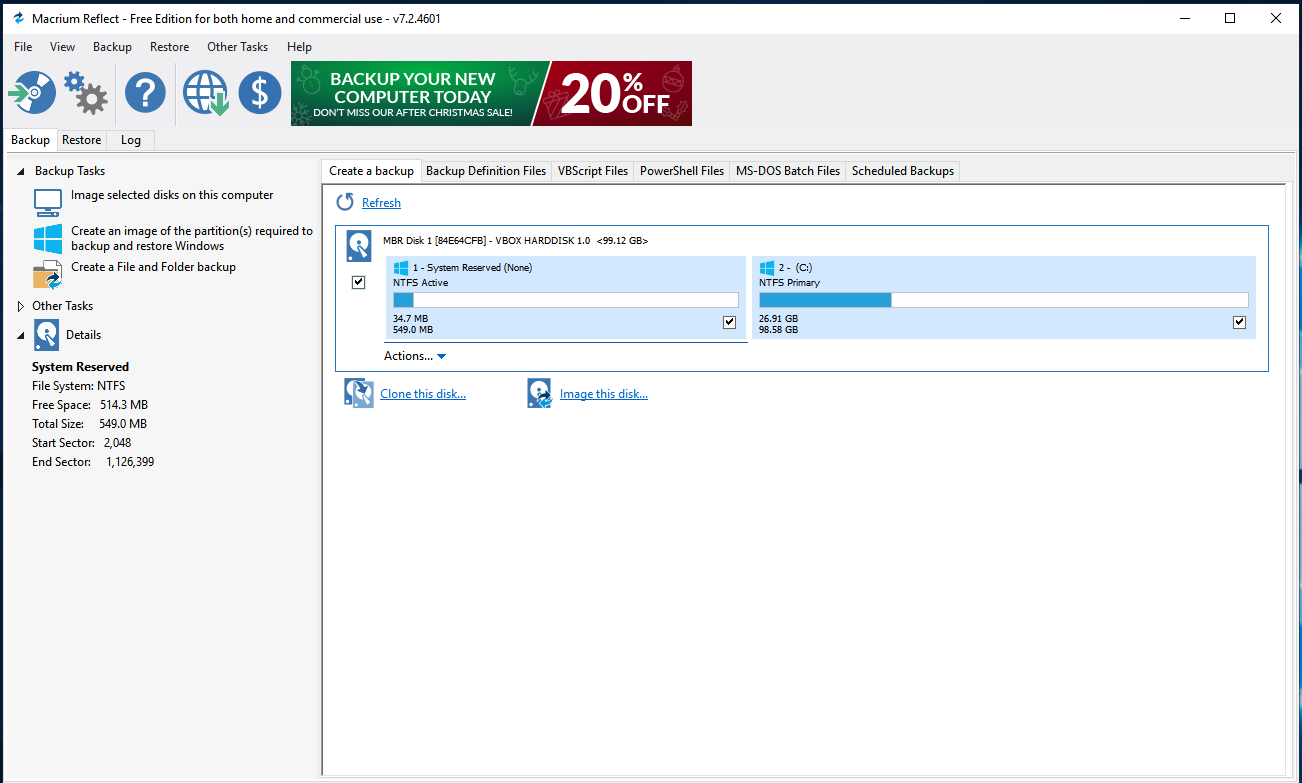1302x783 pixels.
Task: Select the 2 - (C:) partition label
Action: tap(795, 268)
